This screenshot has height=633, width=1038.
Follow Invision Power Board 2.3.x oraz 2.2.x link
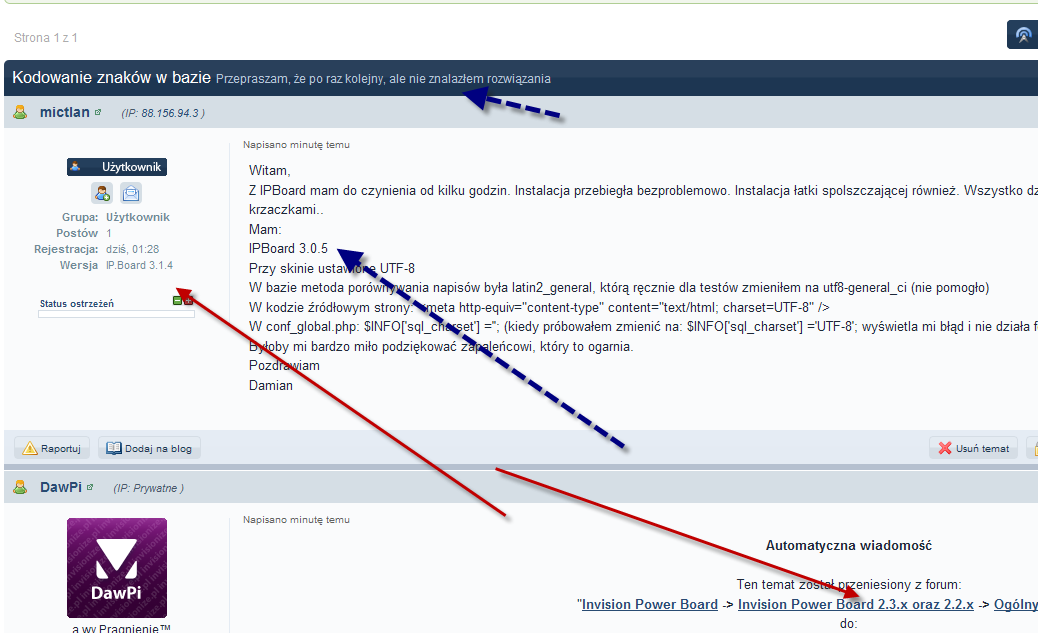point(855,604)
